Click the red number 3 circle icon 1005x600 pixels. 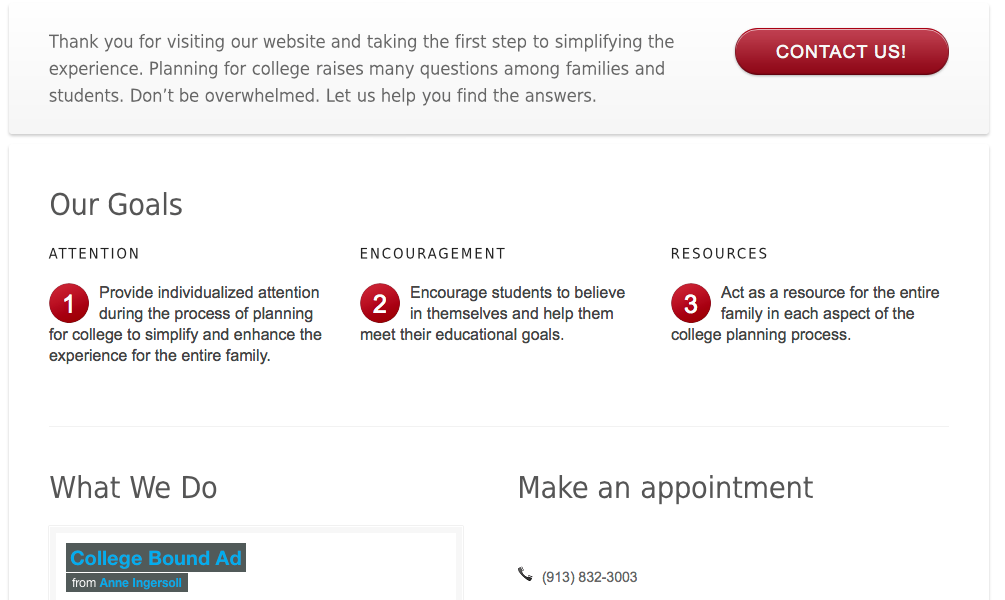point(690,303)
